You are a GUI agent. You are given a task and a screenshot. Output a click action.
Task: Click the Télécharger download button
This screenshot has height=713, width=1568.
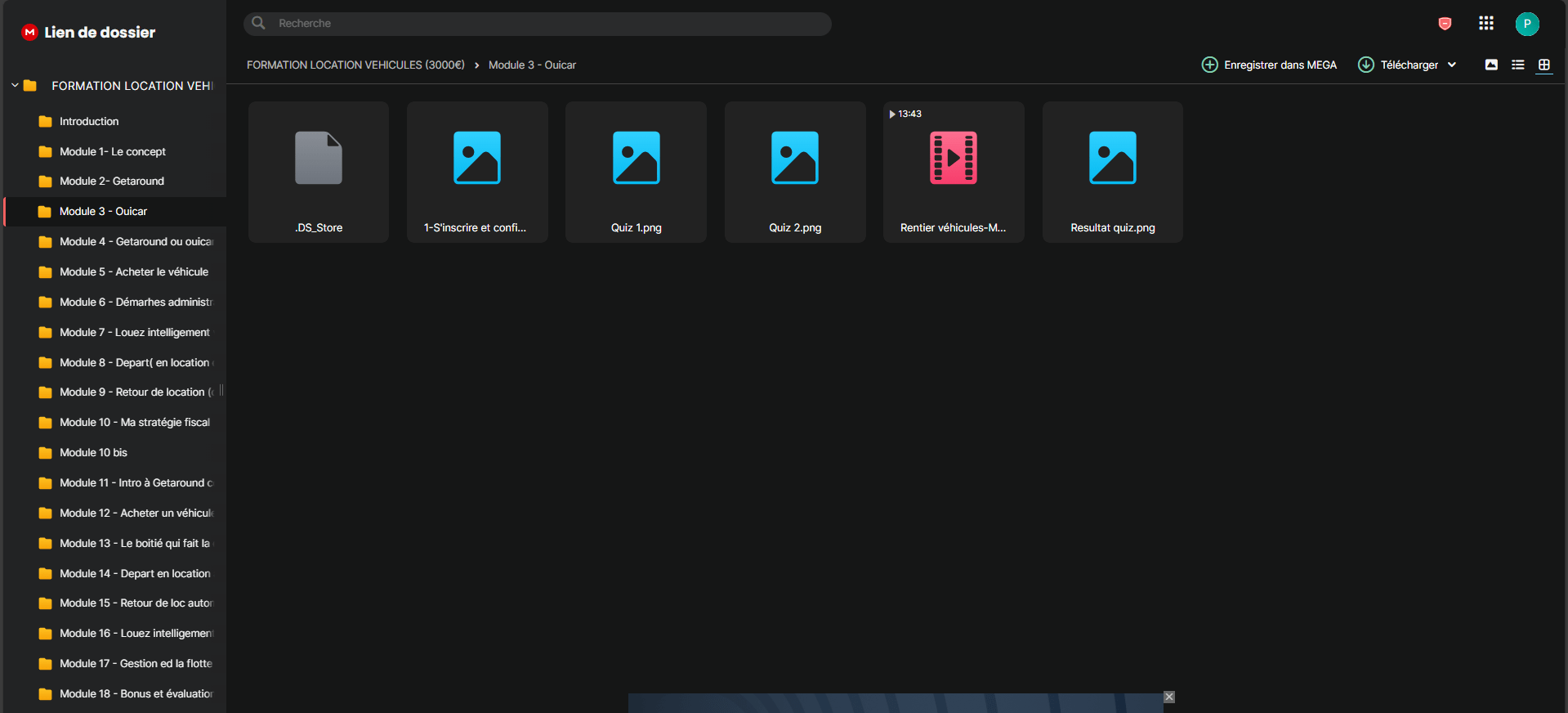1398,65
